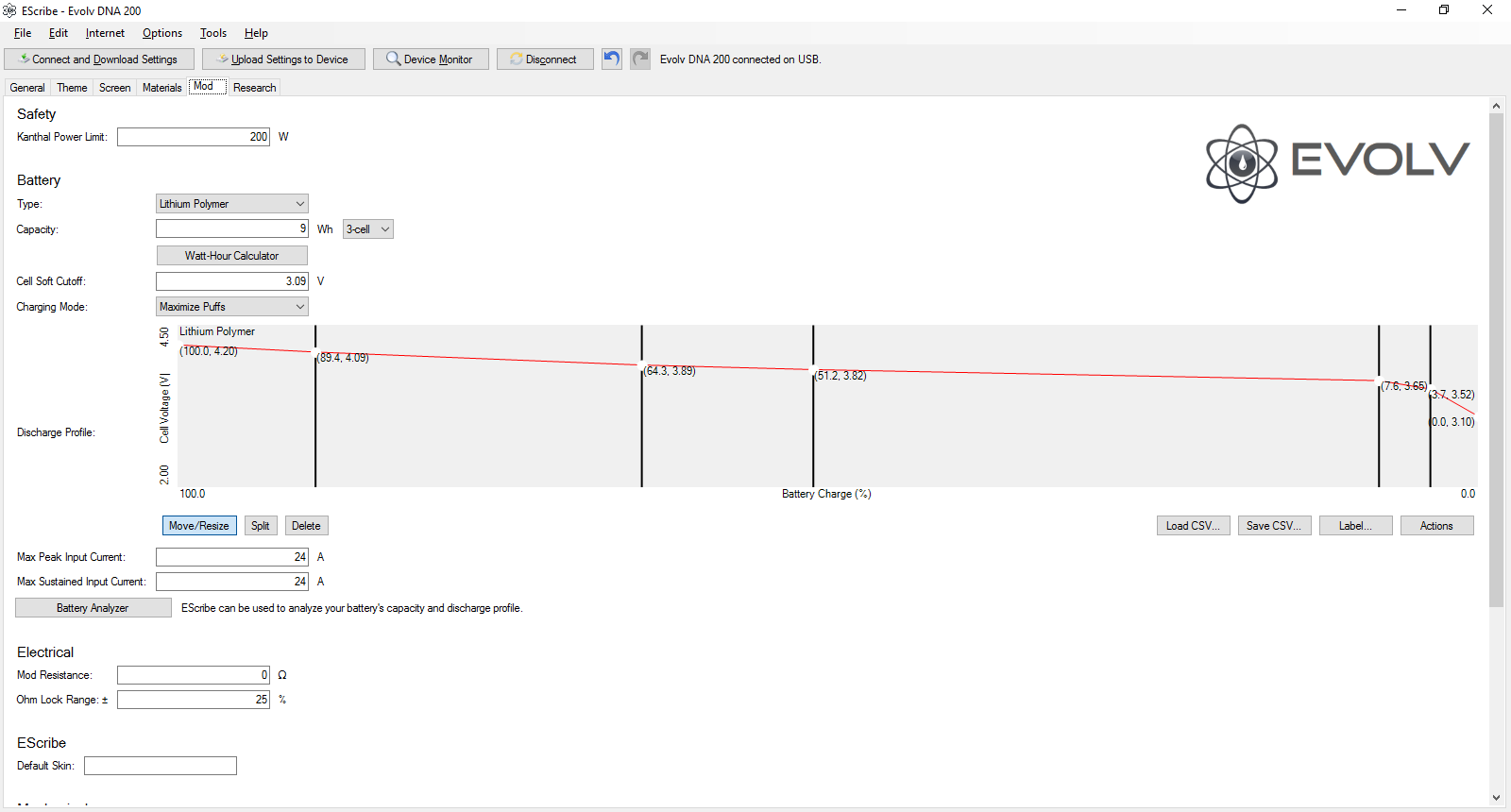
Task: Open the Watt-Hour Calculator
Action: (231, 256)
